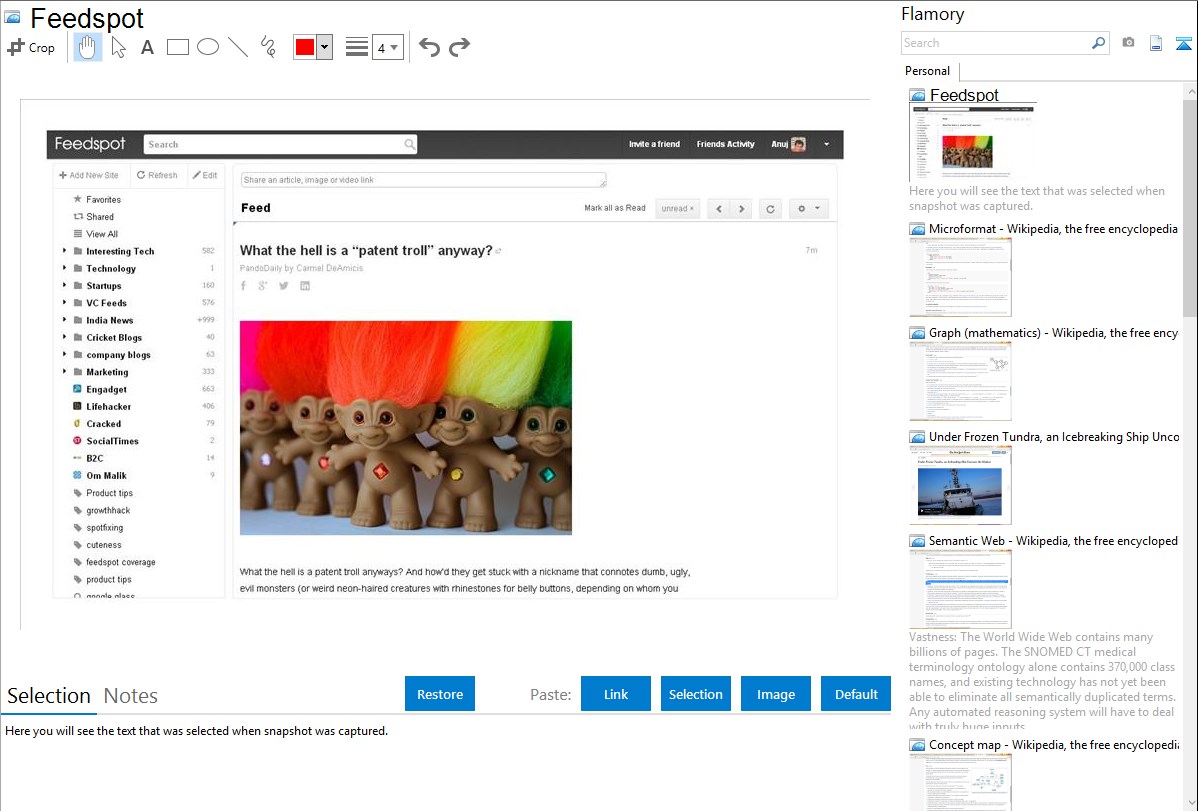
Task: Select the Rectangle shape tool
Action: point(177,47)
